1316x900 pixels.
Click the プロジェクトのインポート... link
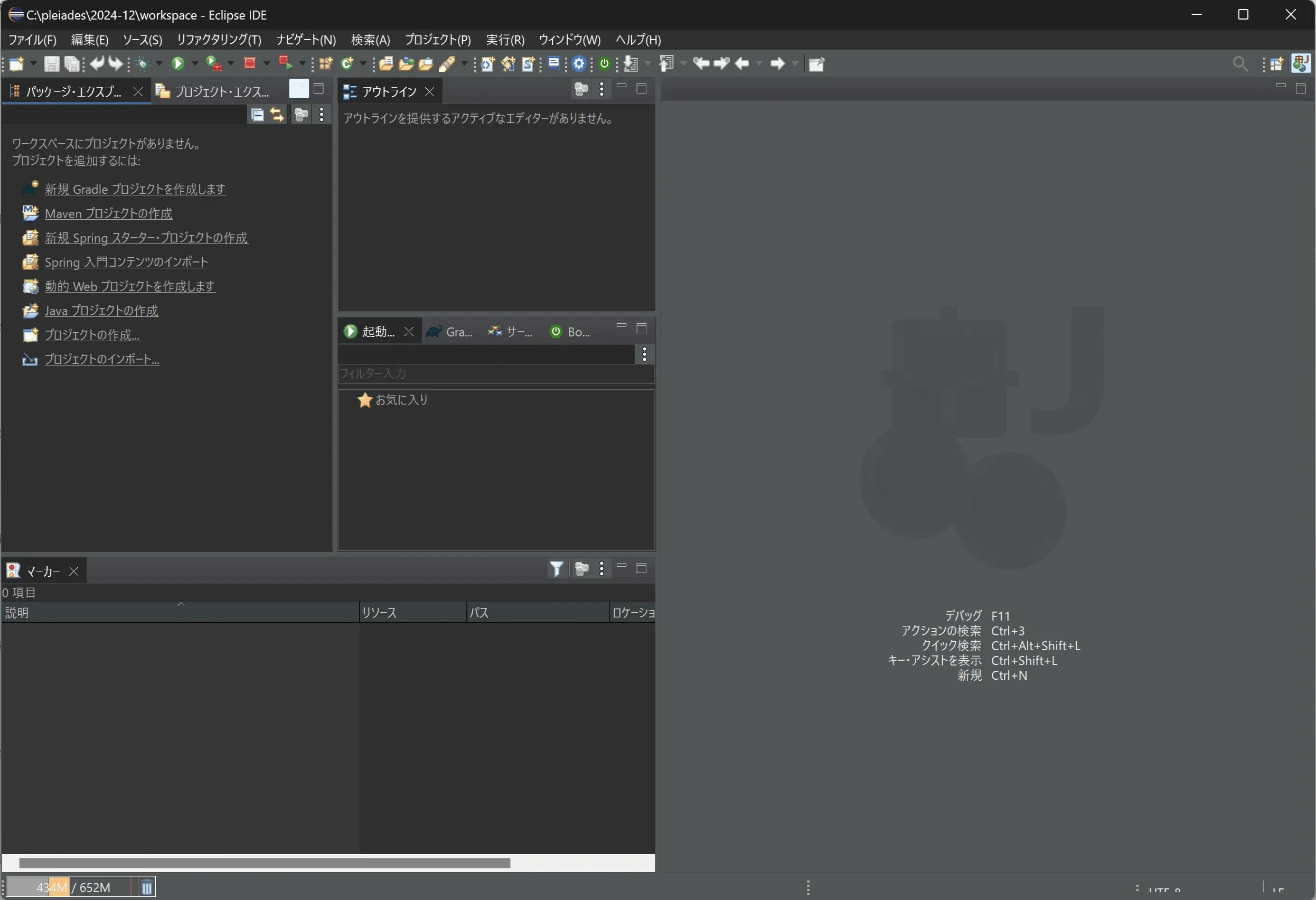coord(102,359)
